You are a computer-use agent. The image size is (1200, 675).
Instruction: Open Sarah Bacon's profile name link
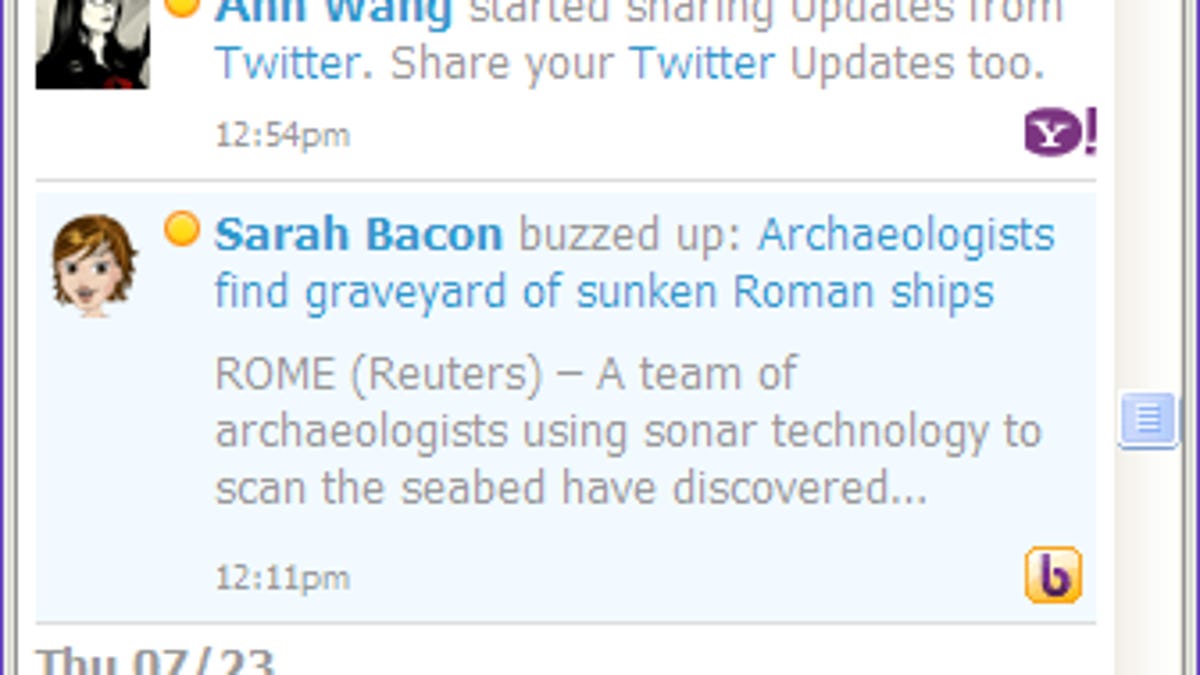358,235
